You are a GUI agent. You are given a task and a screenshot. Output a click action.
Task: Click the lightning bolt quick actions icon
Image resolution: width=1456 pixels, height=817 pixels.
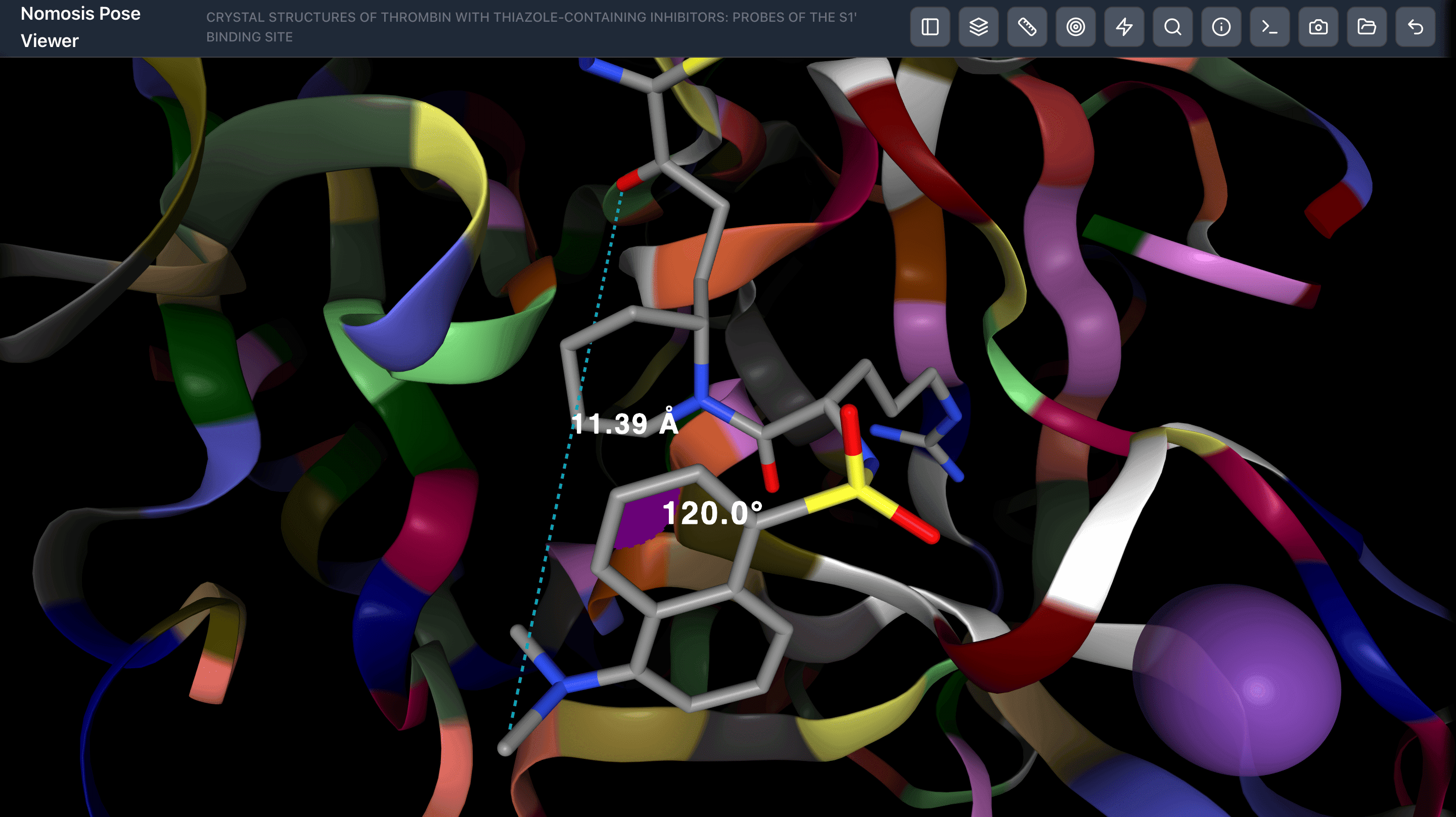click(1124, 27)
